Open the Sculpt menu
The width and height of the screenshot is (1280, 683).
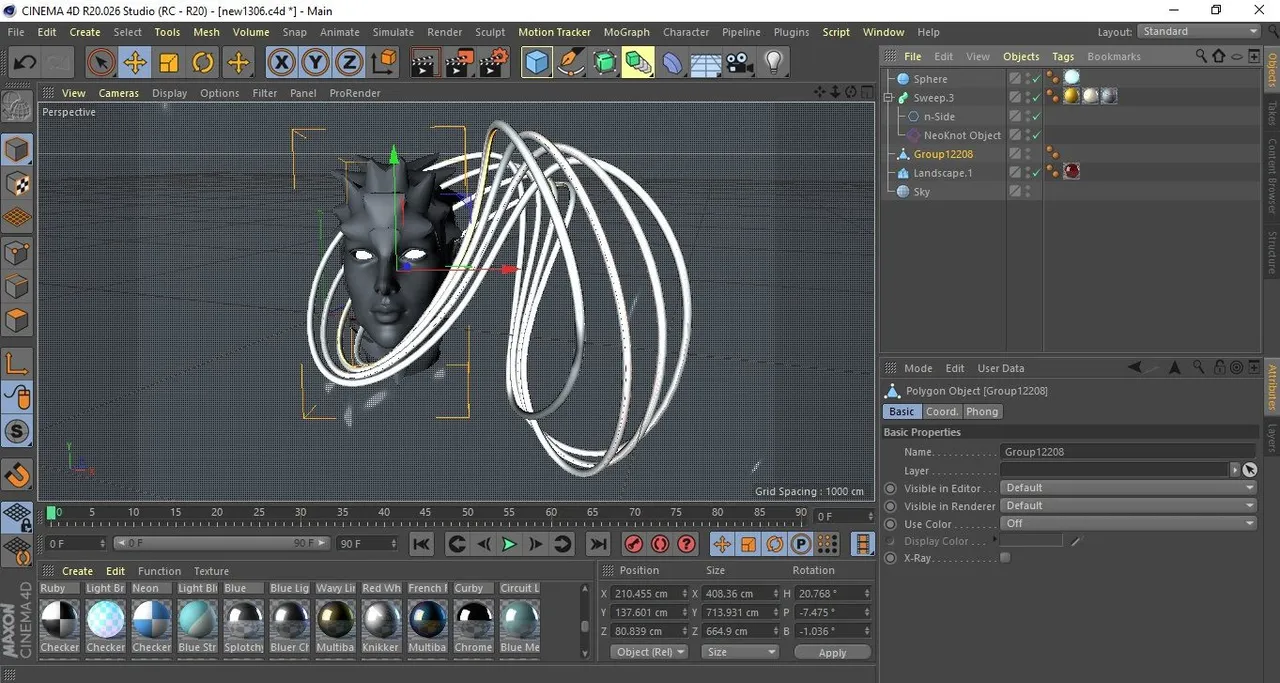click(490, 32)
